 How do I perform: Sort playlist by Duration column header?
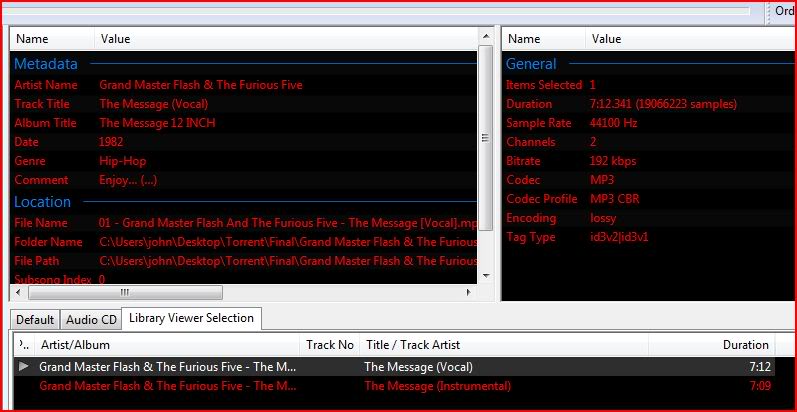[745, 345]
